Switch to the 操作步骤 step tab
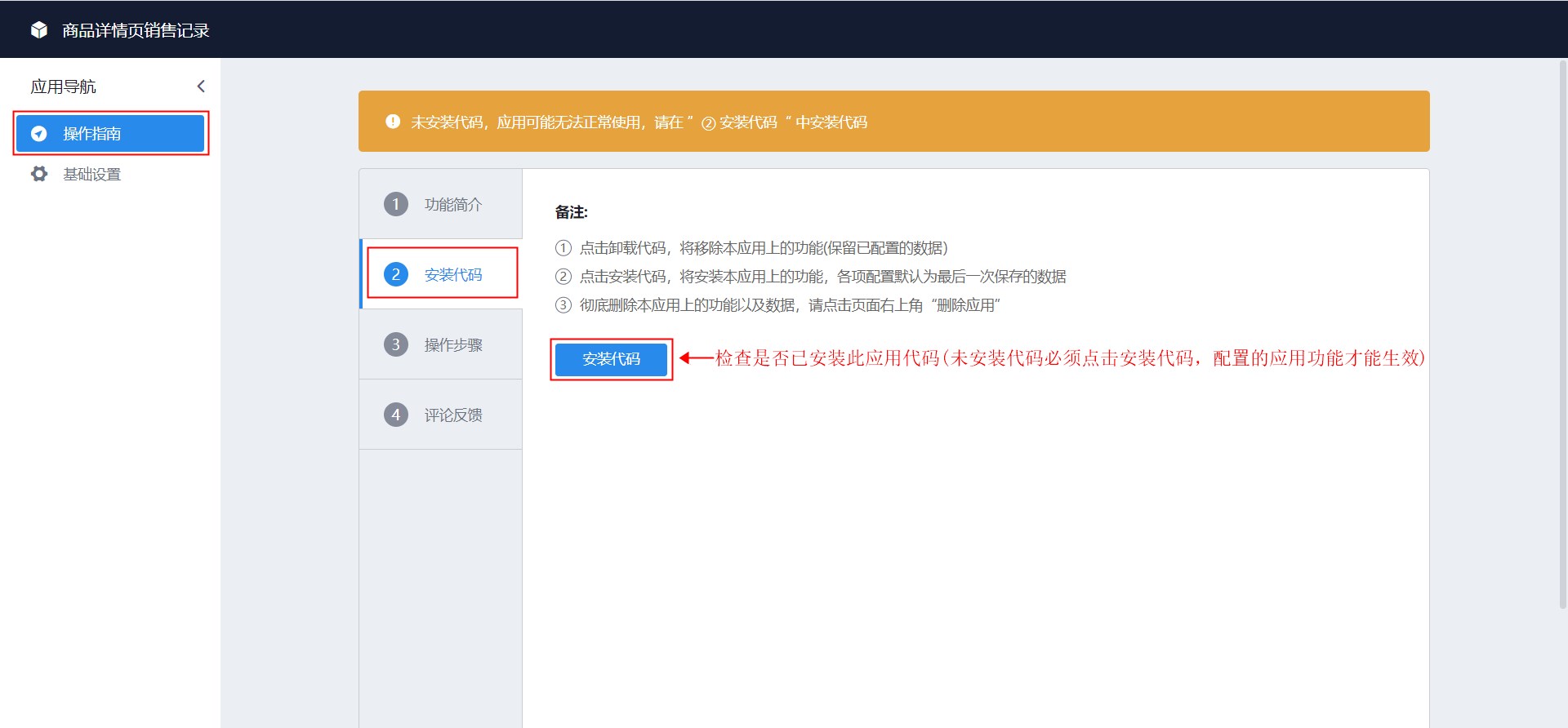 [x=441, y=344]
